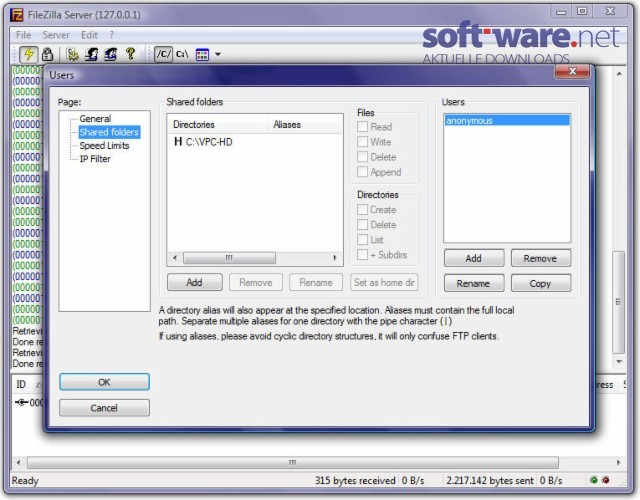Click shared folders horizontal scrollbar thumb
Image resolution: width=640 pixels, height=500 pixels.
click(x=229, y=258)
